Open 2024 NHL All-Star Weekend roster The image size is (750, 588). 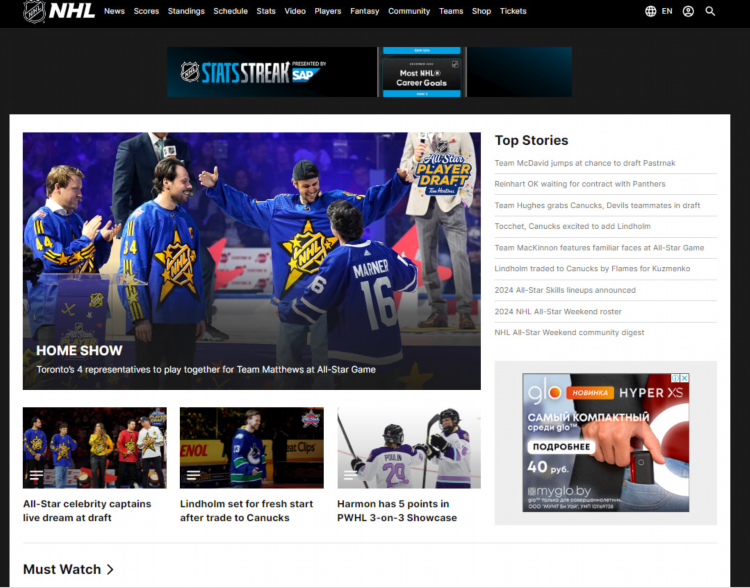558,311
